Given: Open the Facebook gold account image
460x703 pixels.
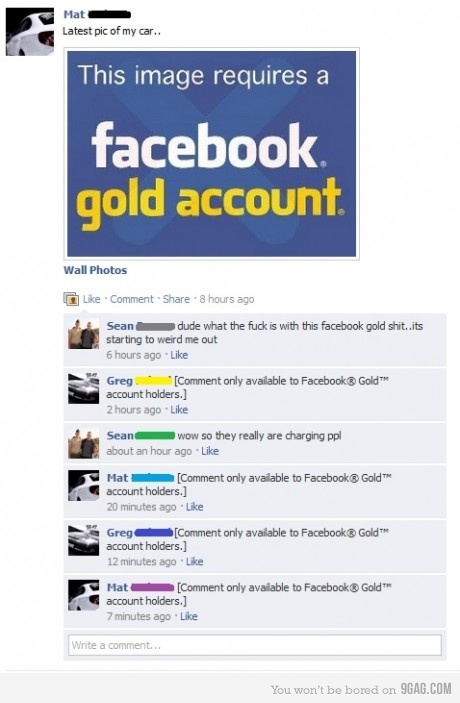Looking at the screenshot, I should click(212, 154).
